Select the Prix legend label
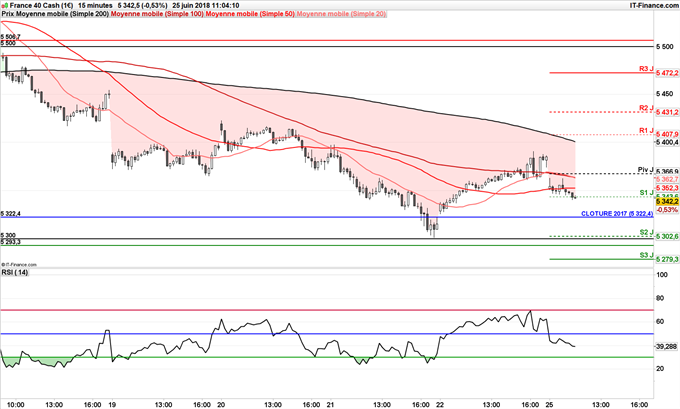The image size is (680, 409). (7, 14)
